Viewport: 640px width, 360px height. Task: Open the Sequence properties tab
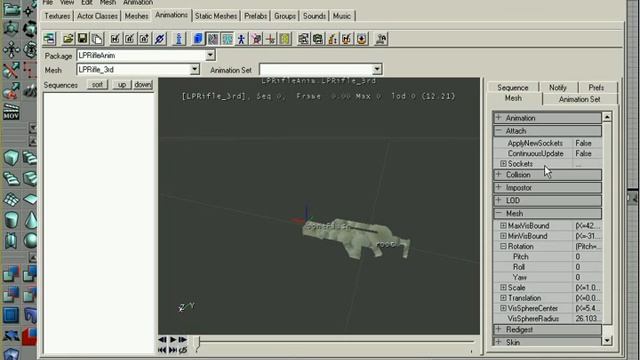513,87
